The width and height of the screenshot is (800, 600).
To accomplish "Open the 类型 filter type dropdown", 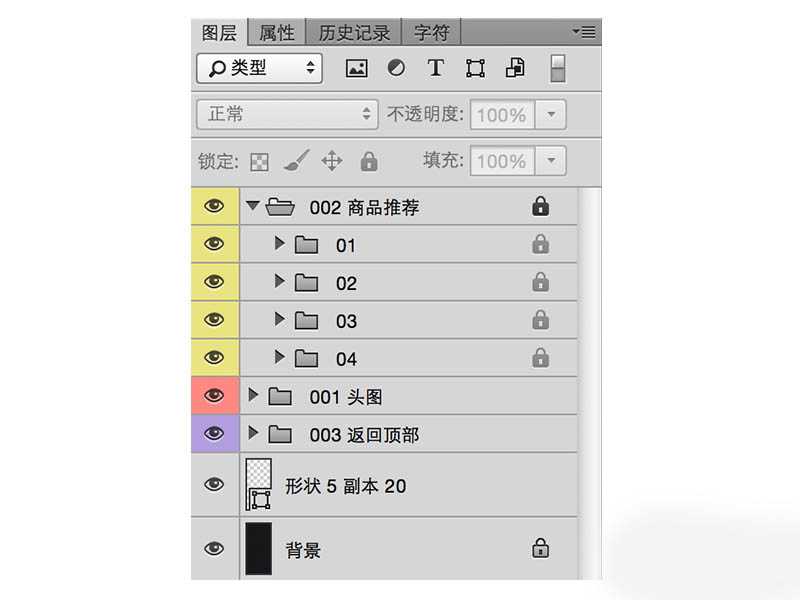I will click(x=260, y=68).
